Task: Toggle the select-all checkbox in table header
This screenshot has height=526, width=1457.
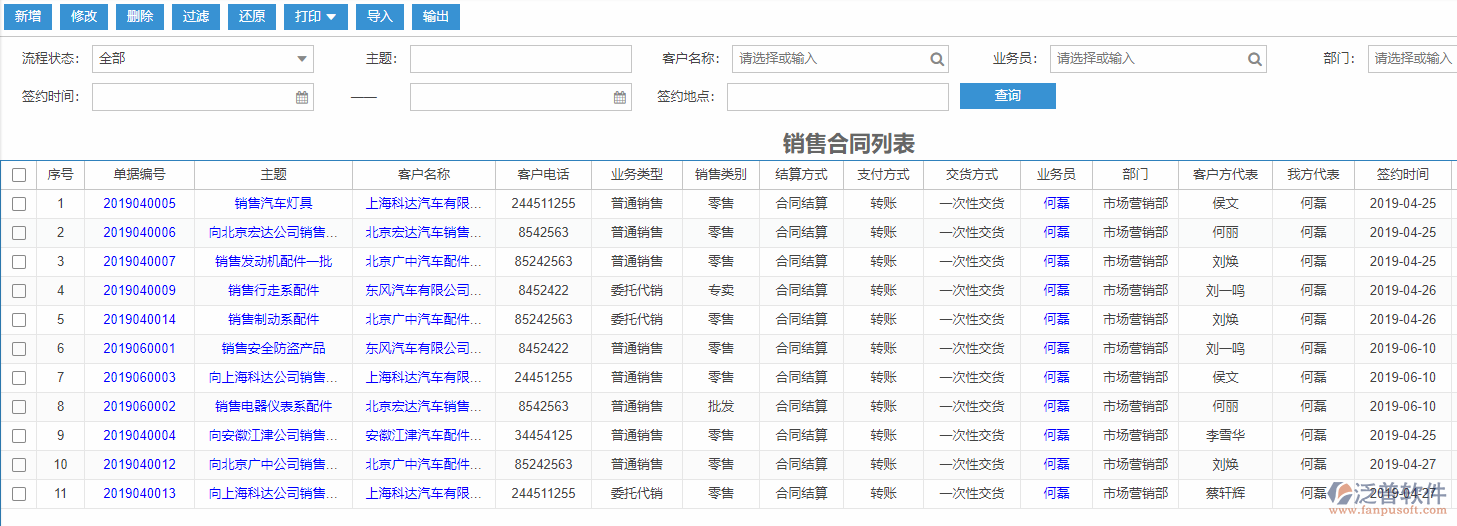Action: coord(19,175)
